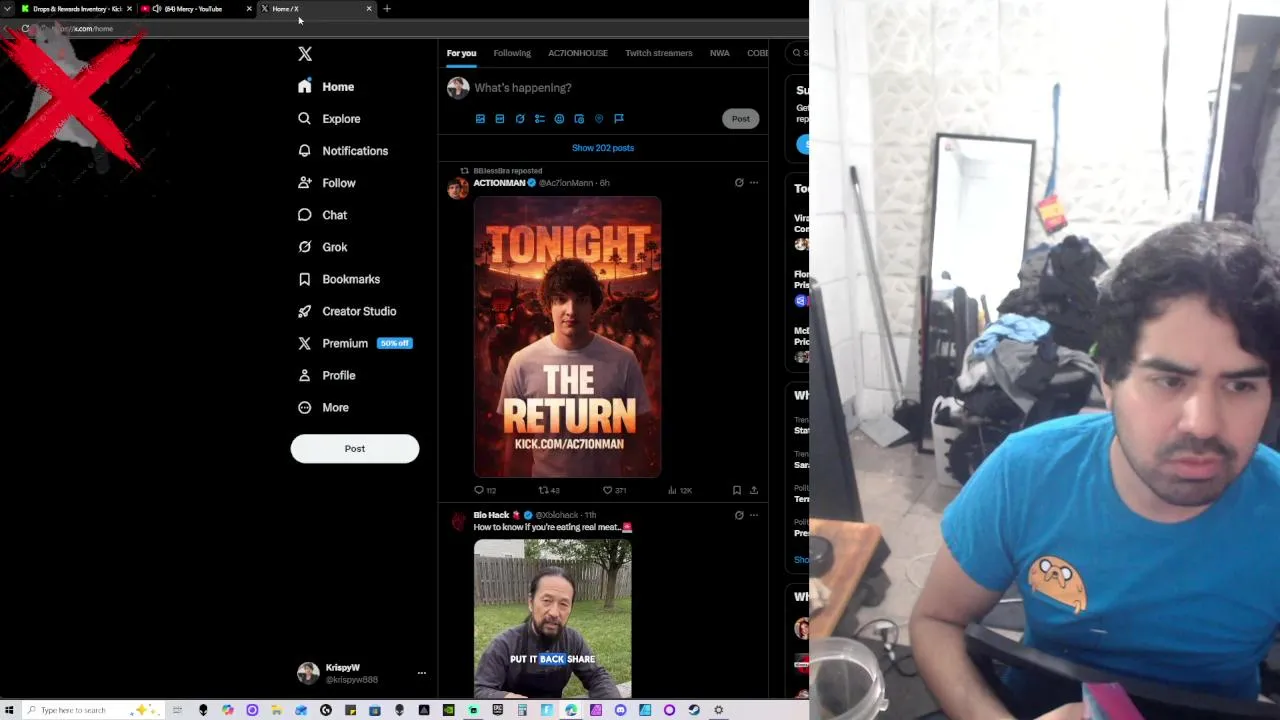Open ACTIONMAN profile name link
The height and width of the screenshot is (720, 1280).
click(x=499, y=183)
